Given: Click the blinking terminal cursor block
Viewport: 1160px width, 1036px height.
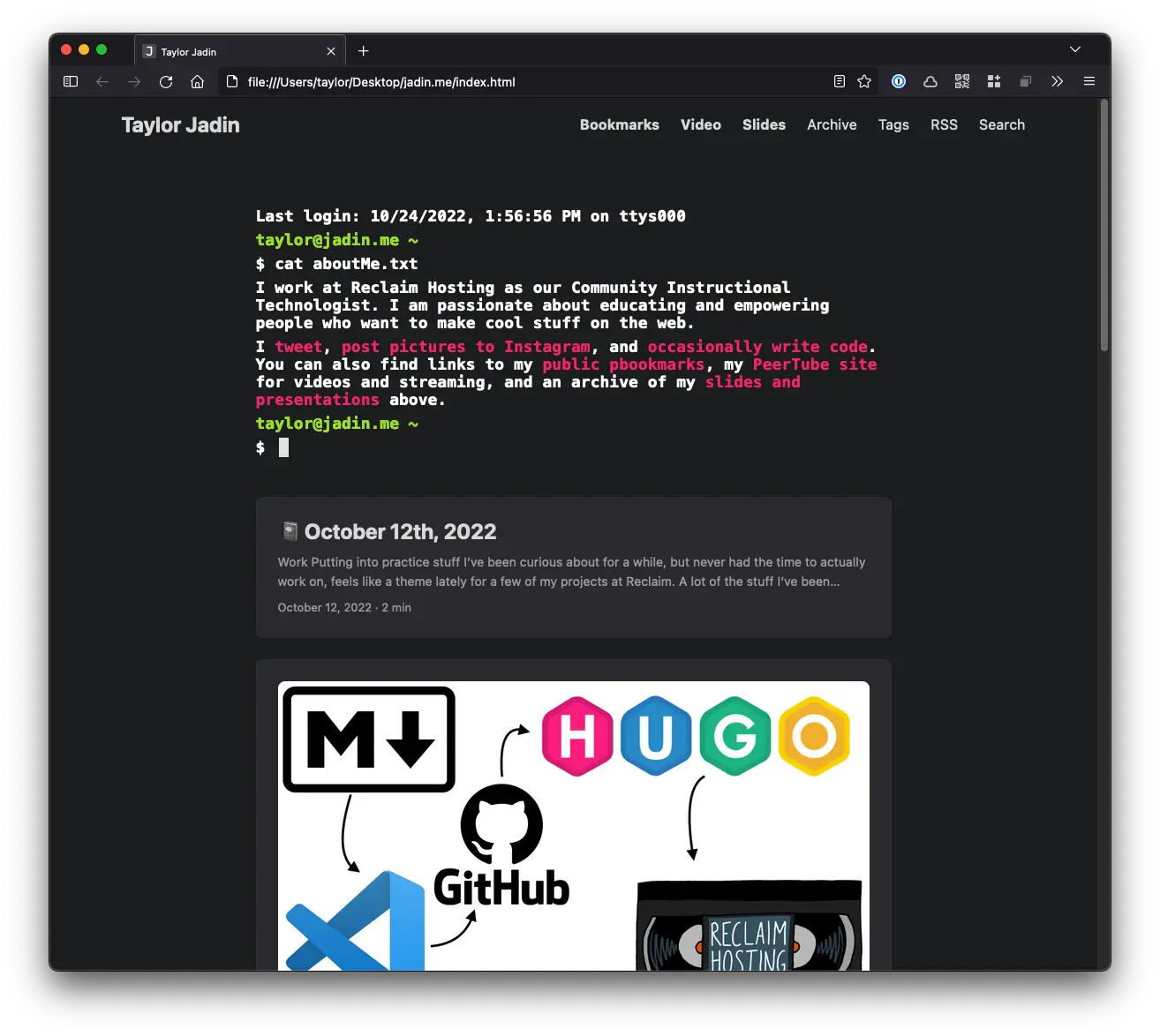Looking at the screenshot, I should point(283,447).
